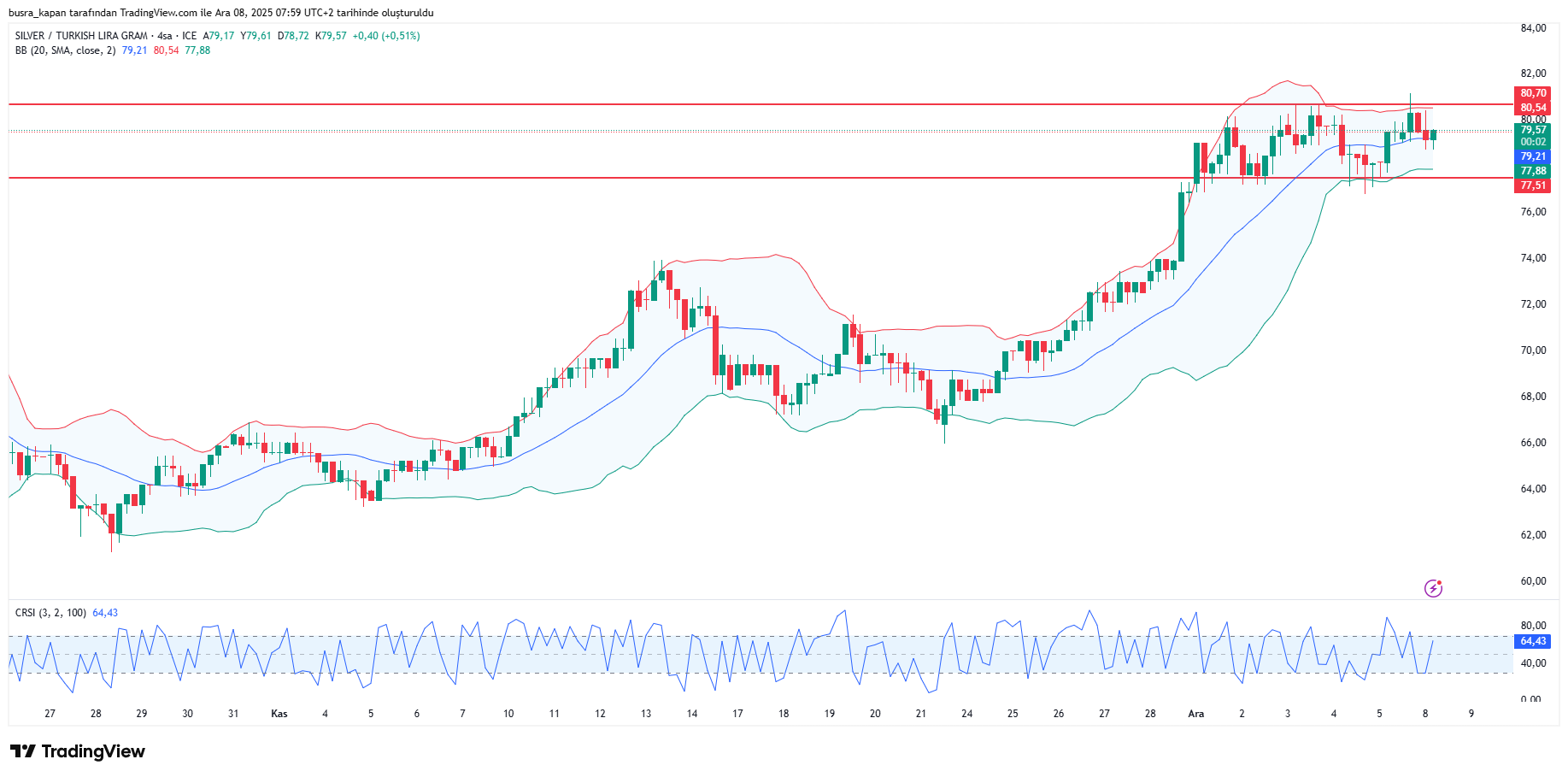This screenshot has width=1568, height=777.
Task: Click the green 77,88 lower band label
Action: [1533, 171]
